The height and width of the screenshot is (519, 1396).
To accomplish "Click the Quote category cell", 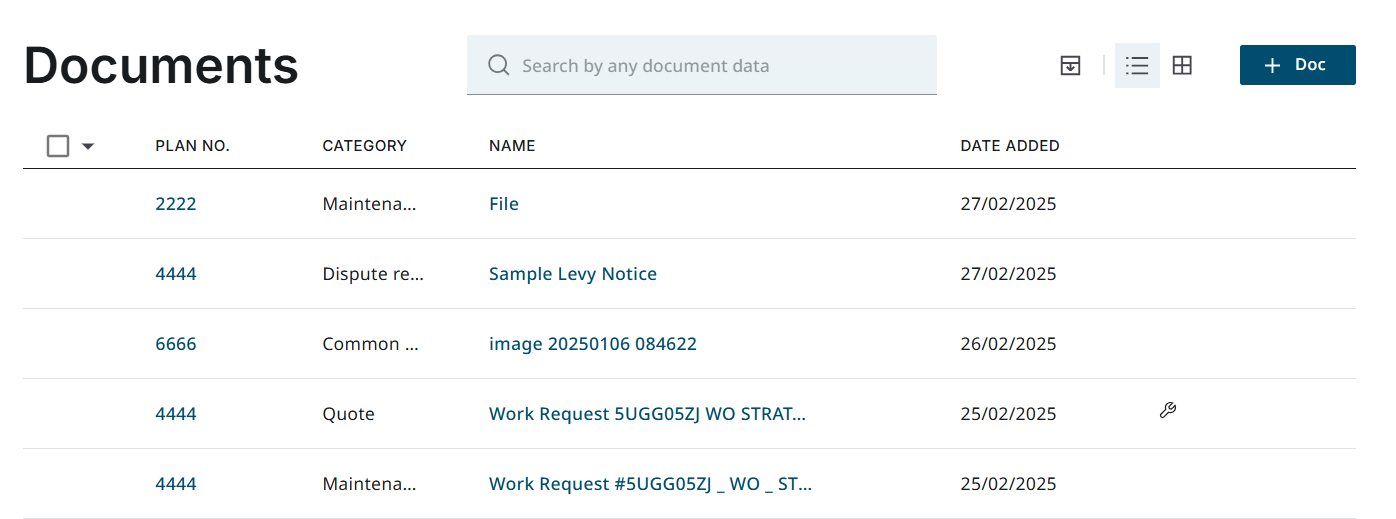I will pos(348,414).
